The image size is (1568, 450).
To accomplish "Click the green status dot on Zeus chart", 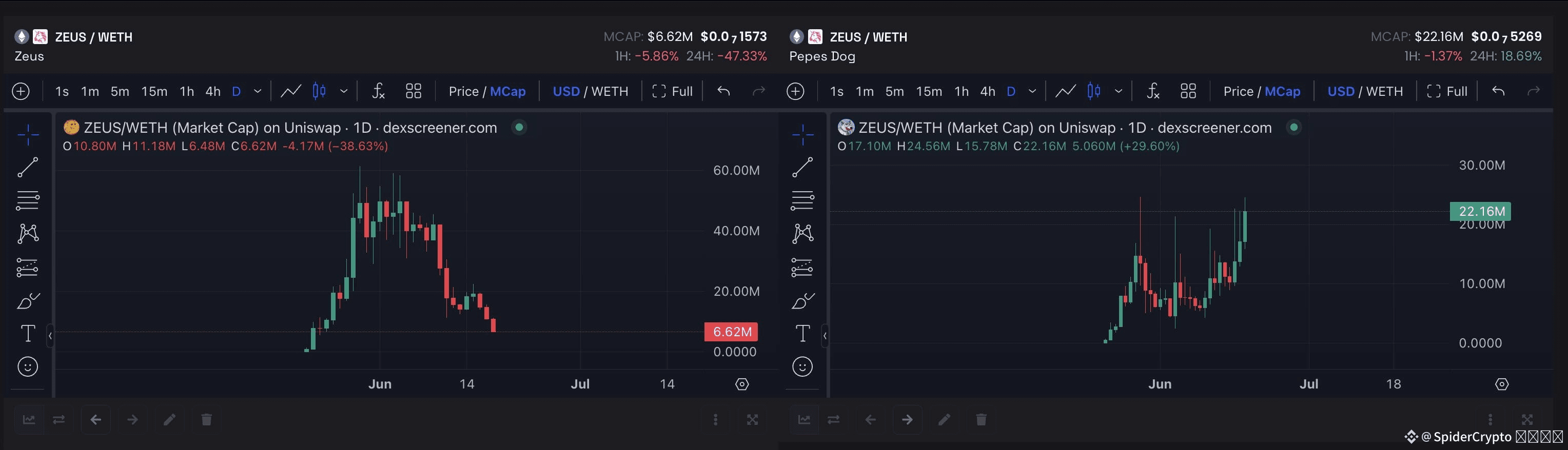I will (x=519, y=127).
